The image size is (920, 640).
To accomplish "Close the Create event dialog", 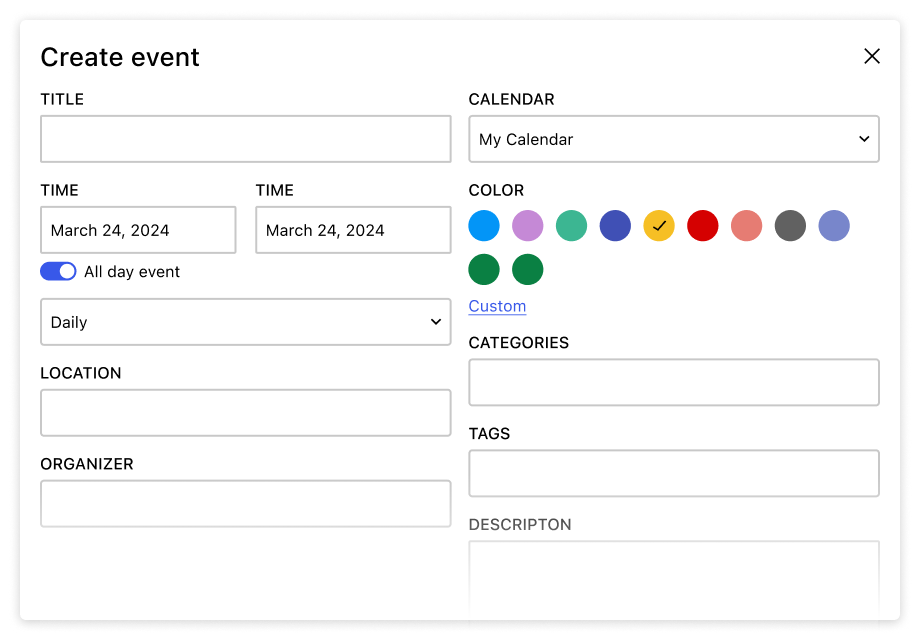I will 871,56.
